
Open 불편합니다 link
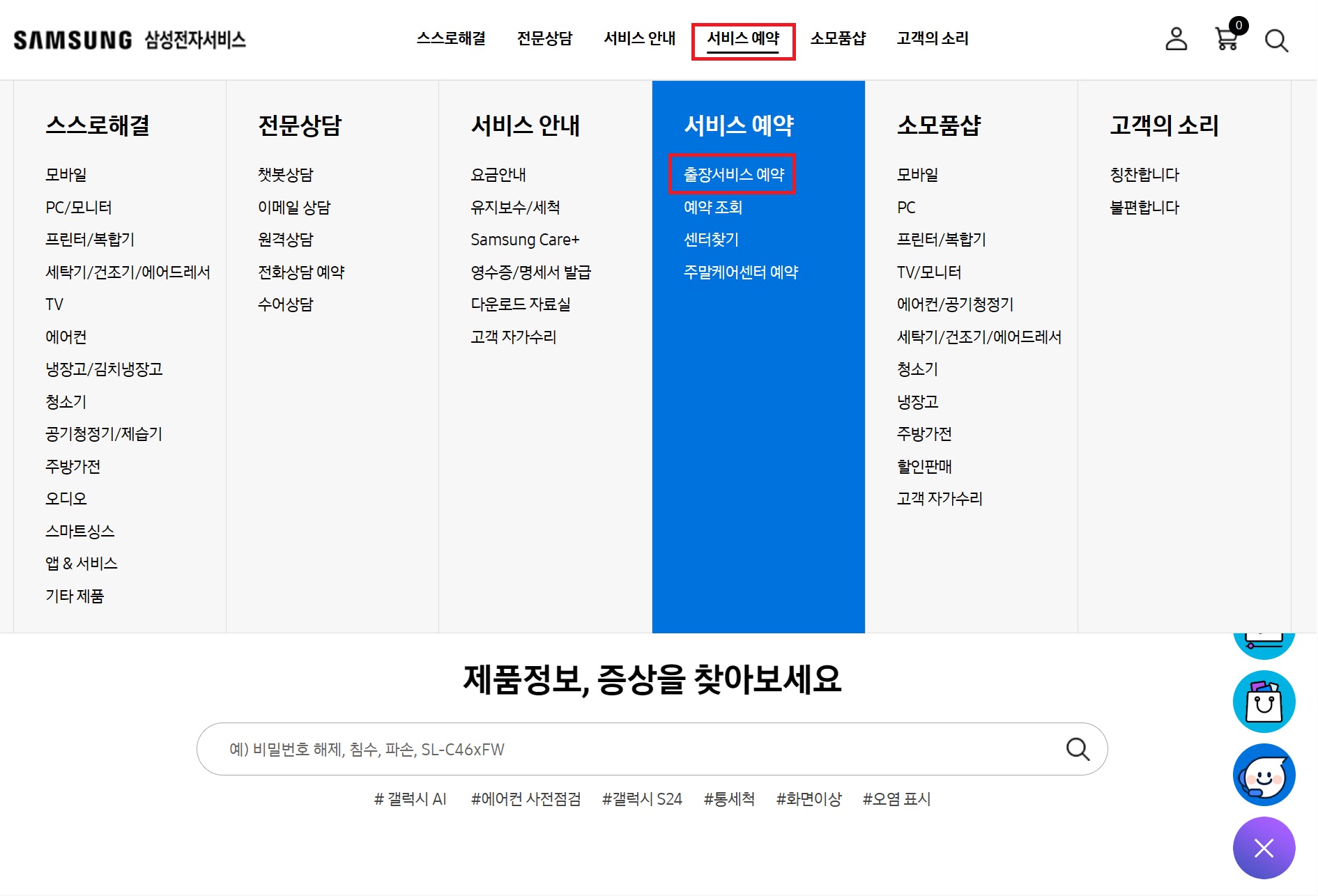(x=1144, y=207)
